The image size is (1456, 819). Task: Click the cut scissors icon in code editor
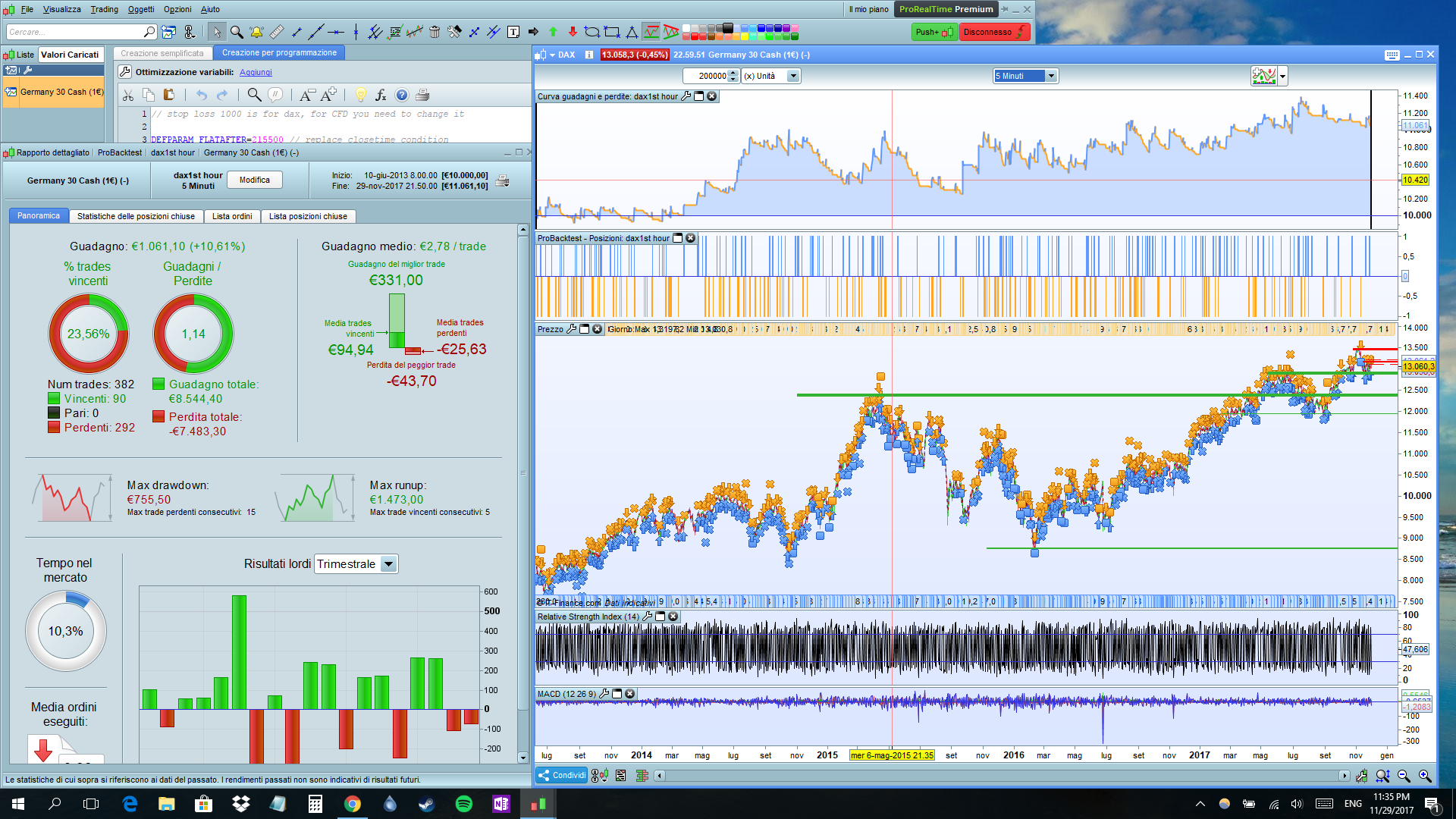click(128, 95)
